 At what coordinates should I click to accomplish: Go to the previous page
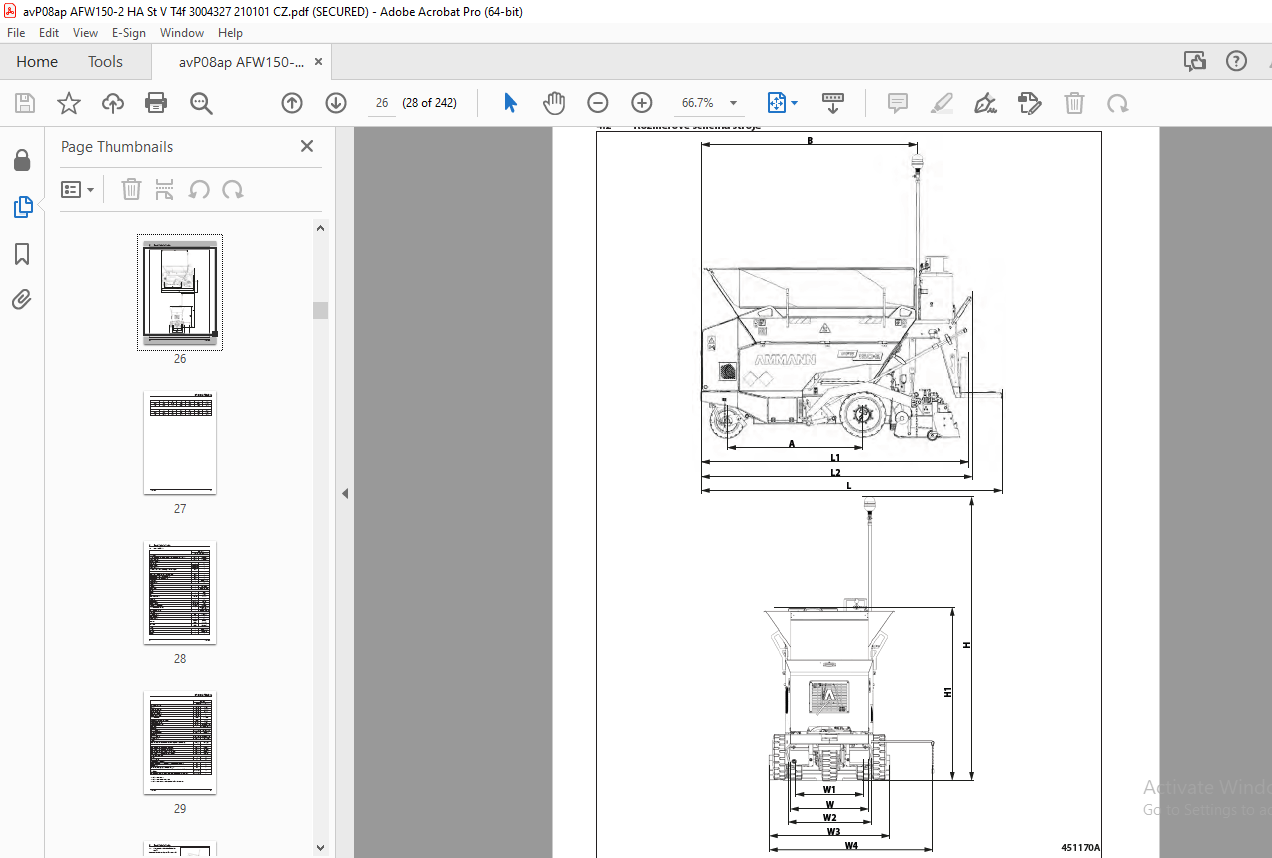292,103
